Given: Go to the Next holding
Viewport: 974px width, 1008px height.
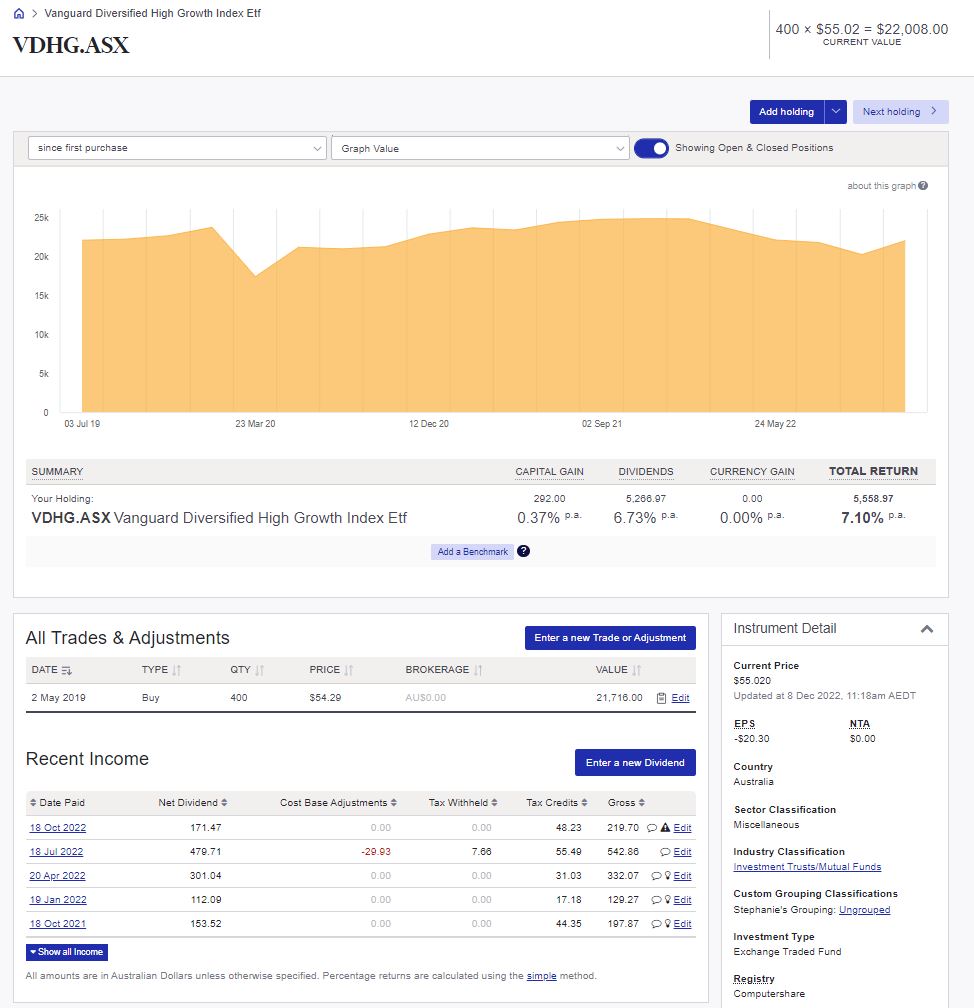Looking at the screenshot, I should pos(900,112).
